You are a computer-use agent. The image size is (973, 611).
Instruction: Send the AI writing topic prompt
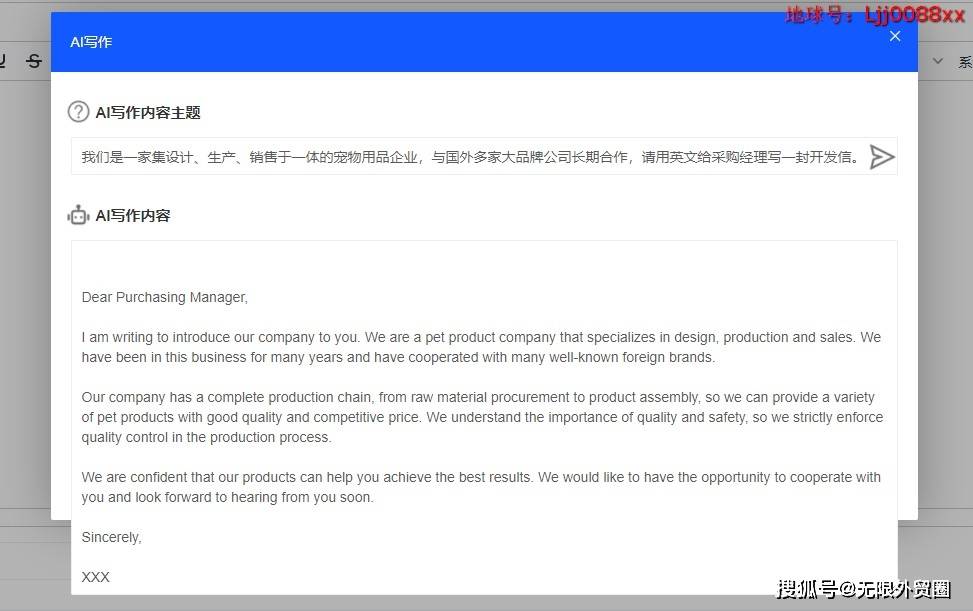coord(882,157)
